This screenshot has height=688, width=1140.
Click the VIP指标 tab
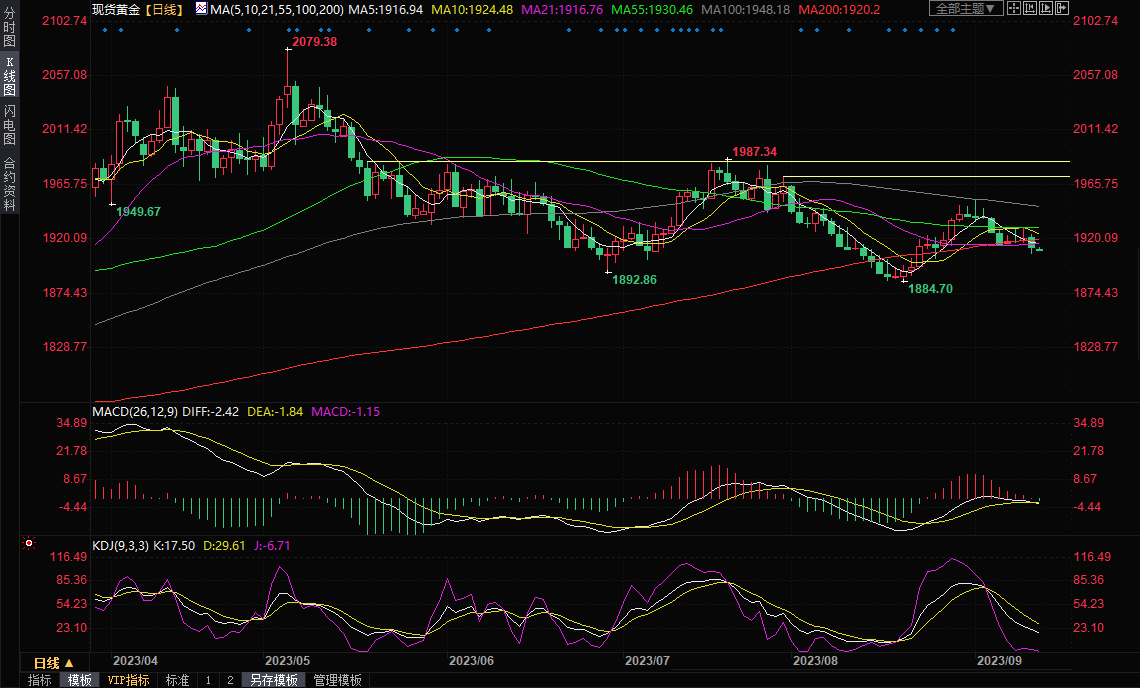coord(128,680)
